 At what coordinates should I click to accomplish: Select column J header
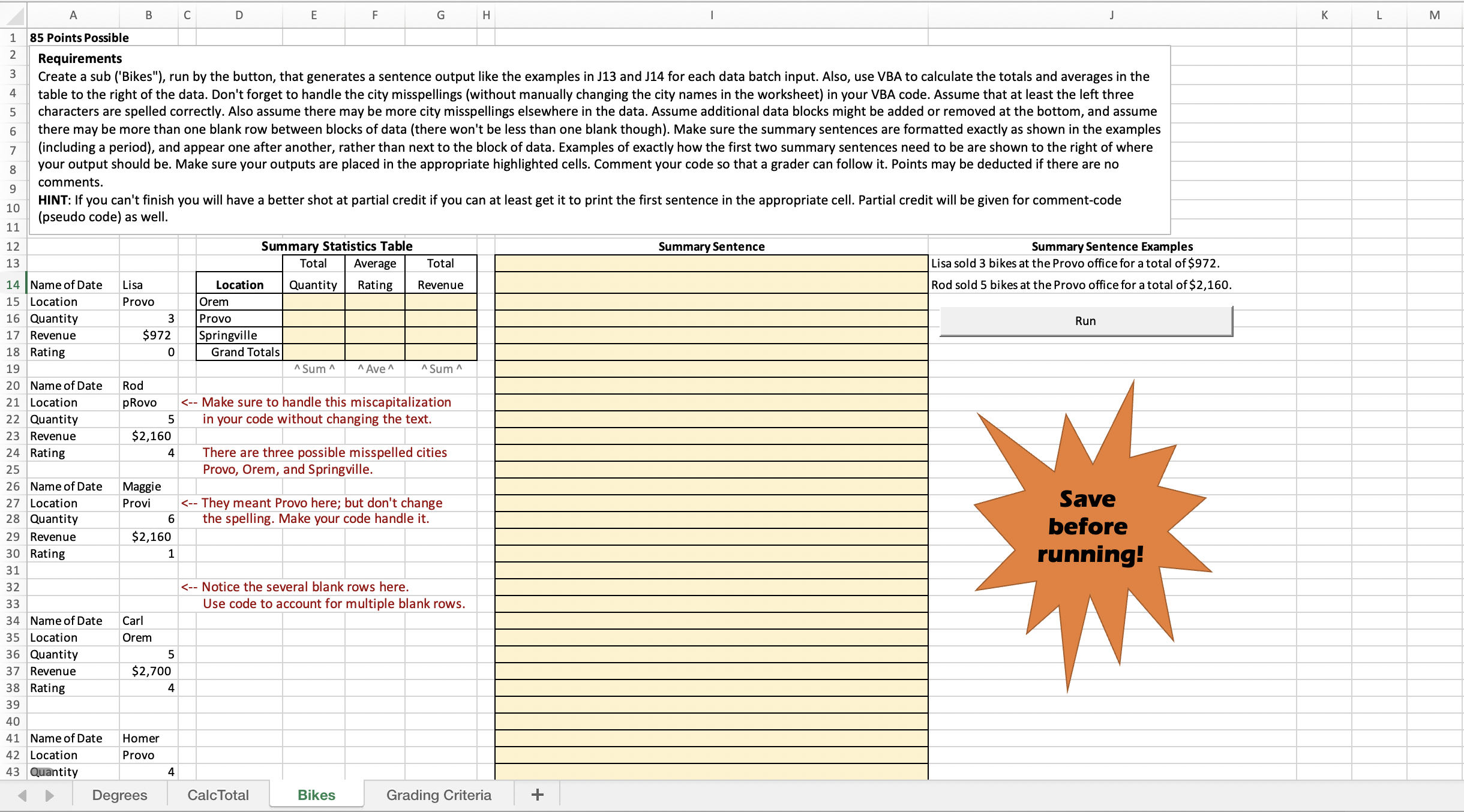click(1111, 16)
